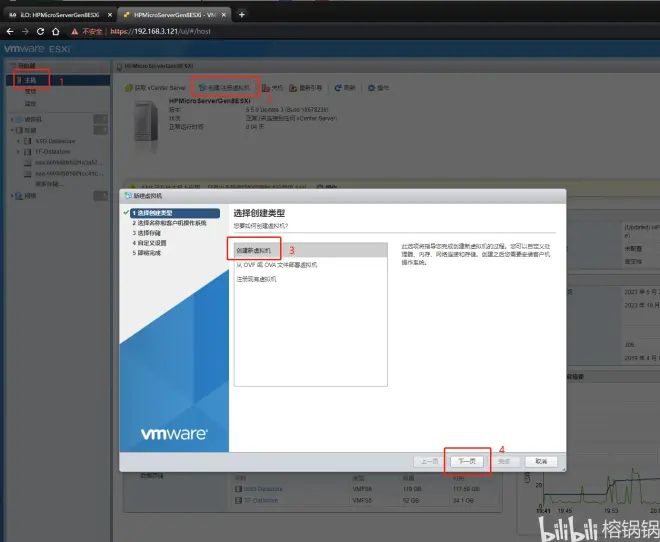Click the 存储 (Storage) icon in the navigator
This screenshot has width=660, height=542.
click(19, 130)
